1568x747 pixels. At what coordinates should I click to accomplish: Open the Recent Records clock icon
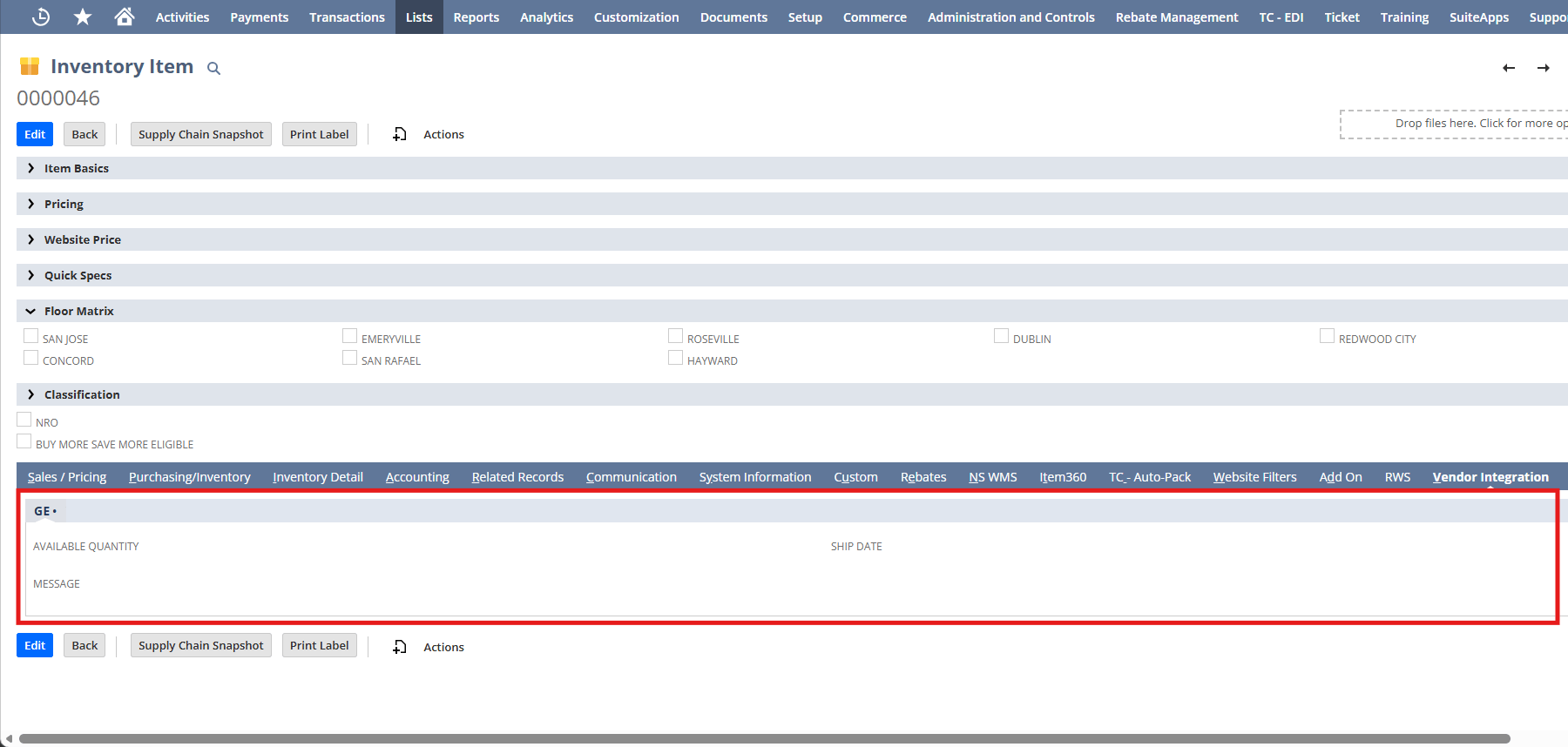[x=40, y=17]
